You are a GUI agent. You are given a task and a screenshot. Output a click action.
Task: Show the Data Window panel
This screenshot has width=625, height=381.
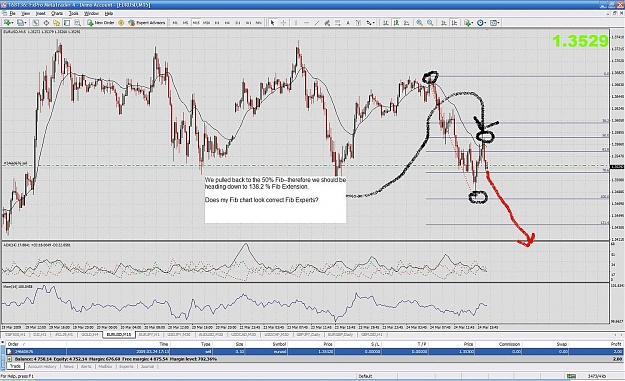(x=46, y=23)
